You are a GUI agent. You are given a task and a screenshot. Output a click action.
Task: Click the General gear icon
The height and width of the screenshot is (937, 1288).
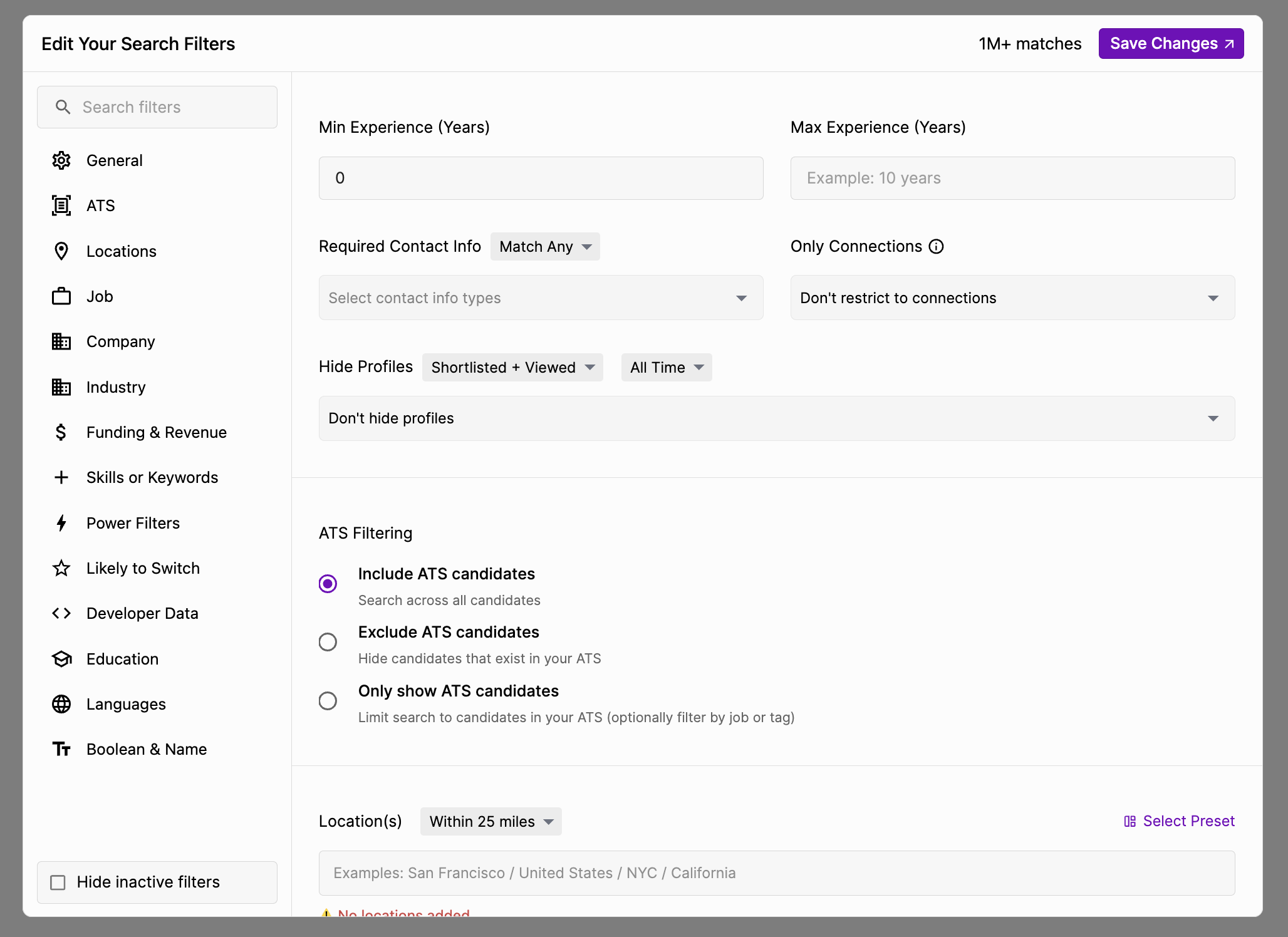pos(61,160)
